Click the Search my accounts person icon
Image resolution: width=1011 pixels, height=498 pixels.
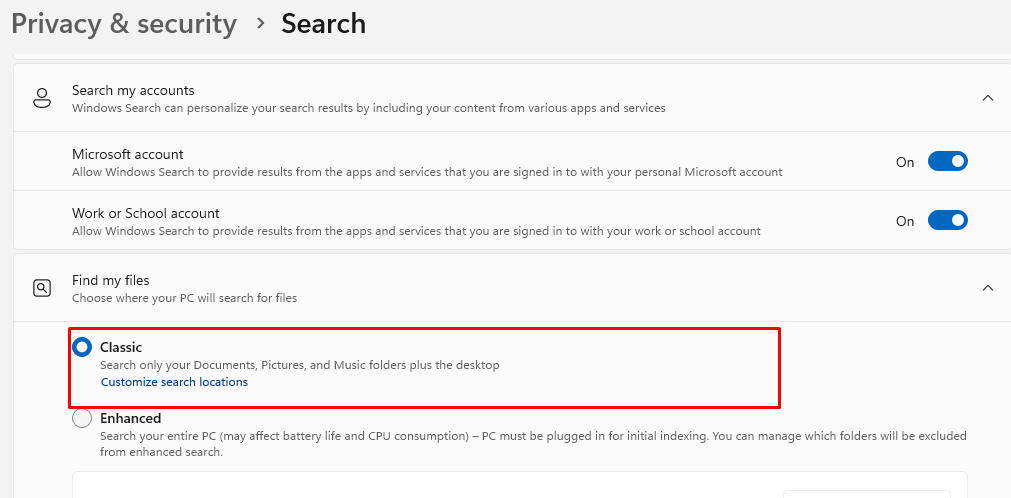pos(42,98)
